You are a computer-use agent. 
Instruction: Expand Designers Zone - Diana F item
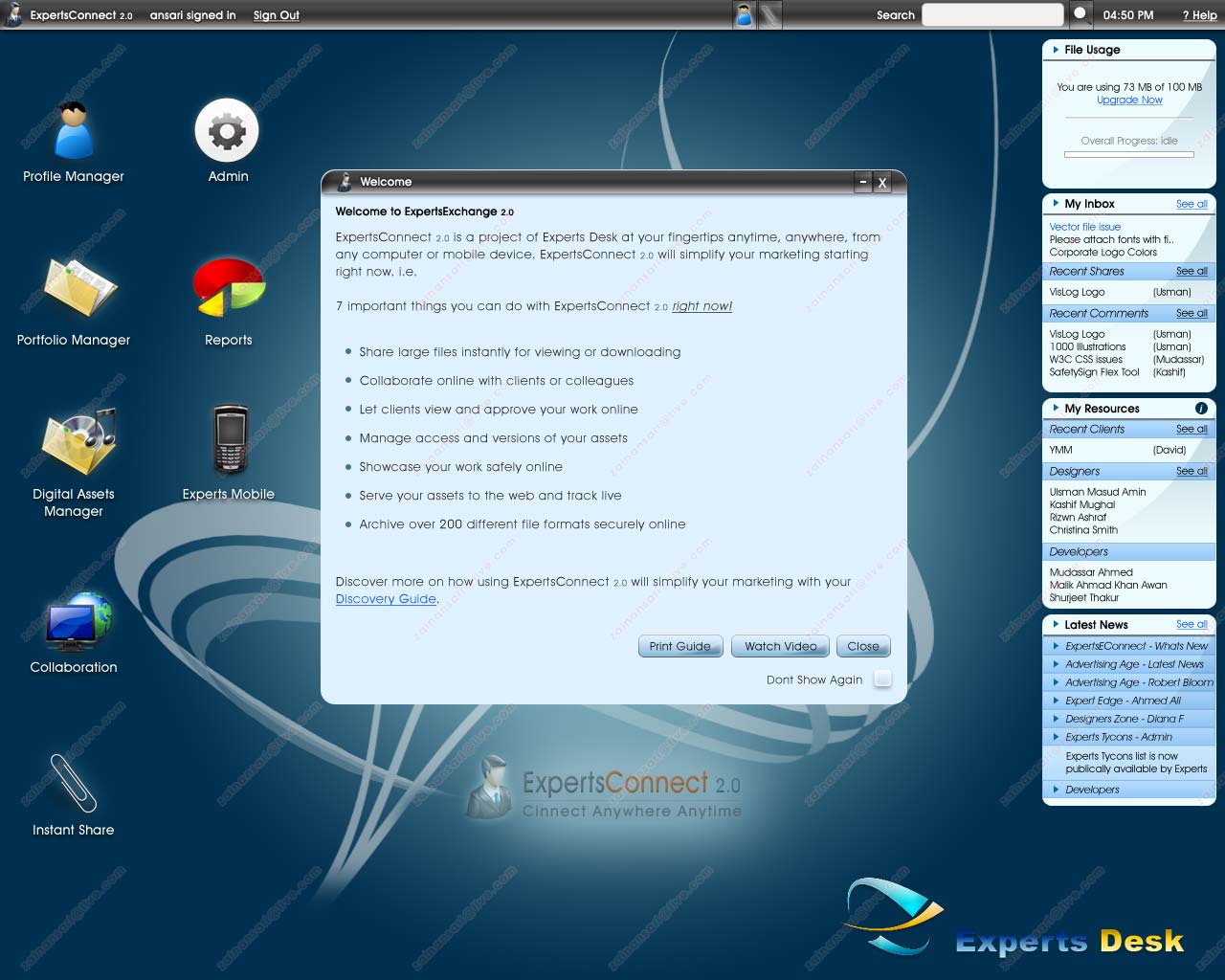(1128, 719)
